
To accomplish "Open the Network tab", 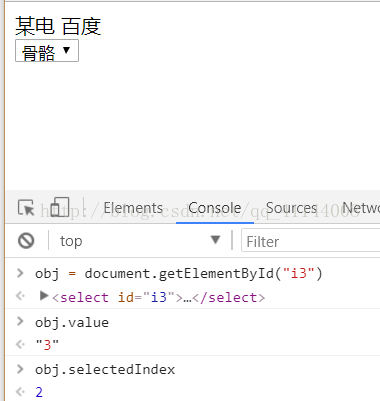I will (361, 208).
